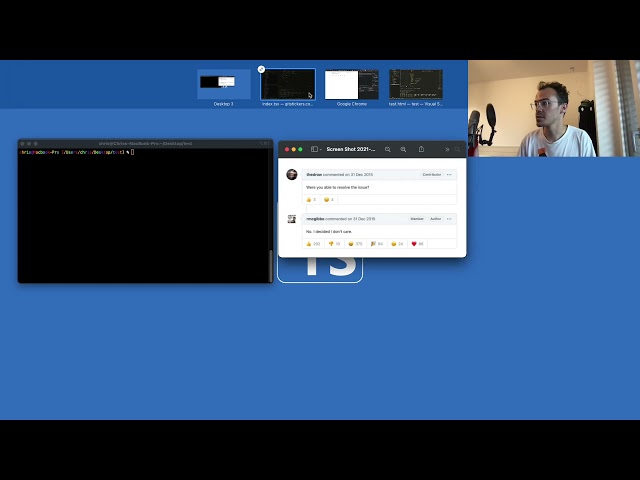Click the first commenter's round avatar
Image resolution: width=640 pixels, height=480 pixels.
[292, 174]
